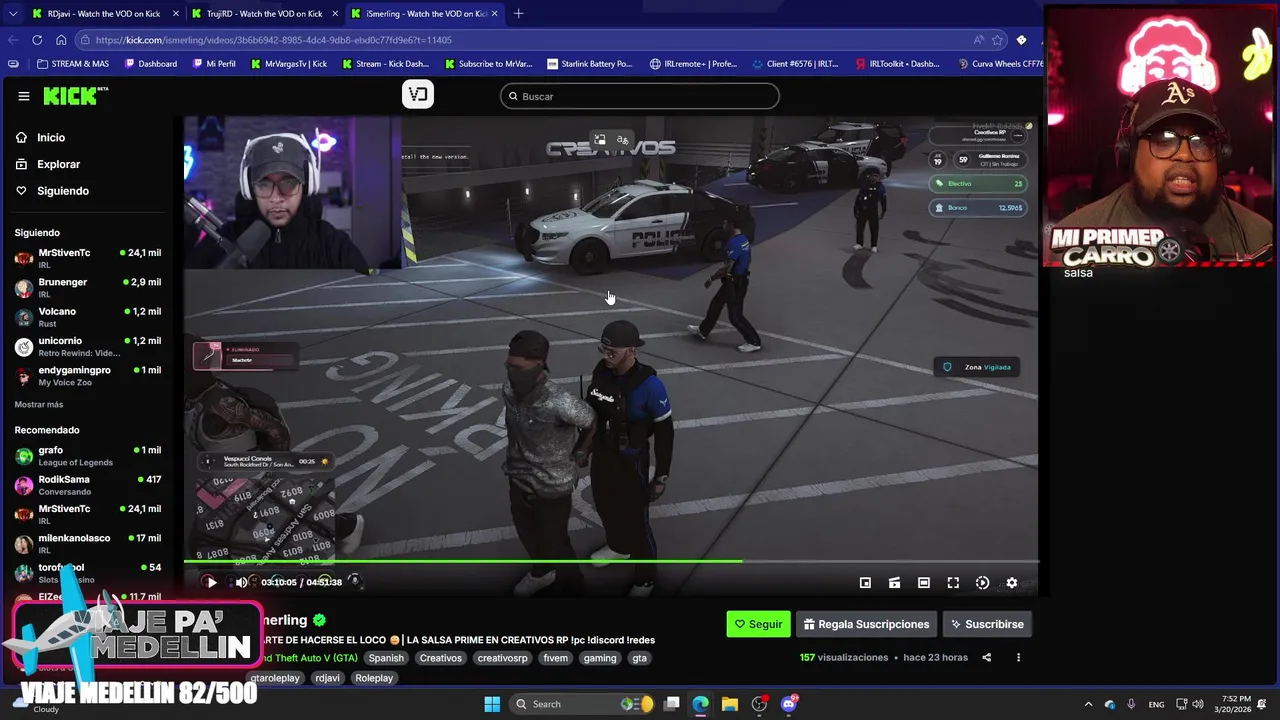Image resolution: width=1280 pixels, height=720 pixels.
Task: Open the three-dot video options menu
Action: coord(1018,658)
